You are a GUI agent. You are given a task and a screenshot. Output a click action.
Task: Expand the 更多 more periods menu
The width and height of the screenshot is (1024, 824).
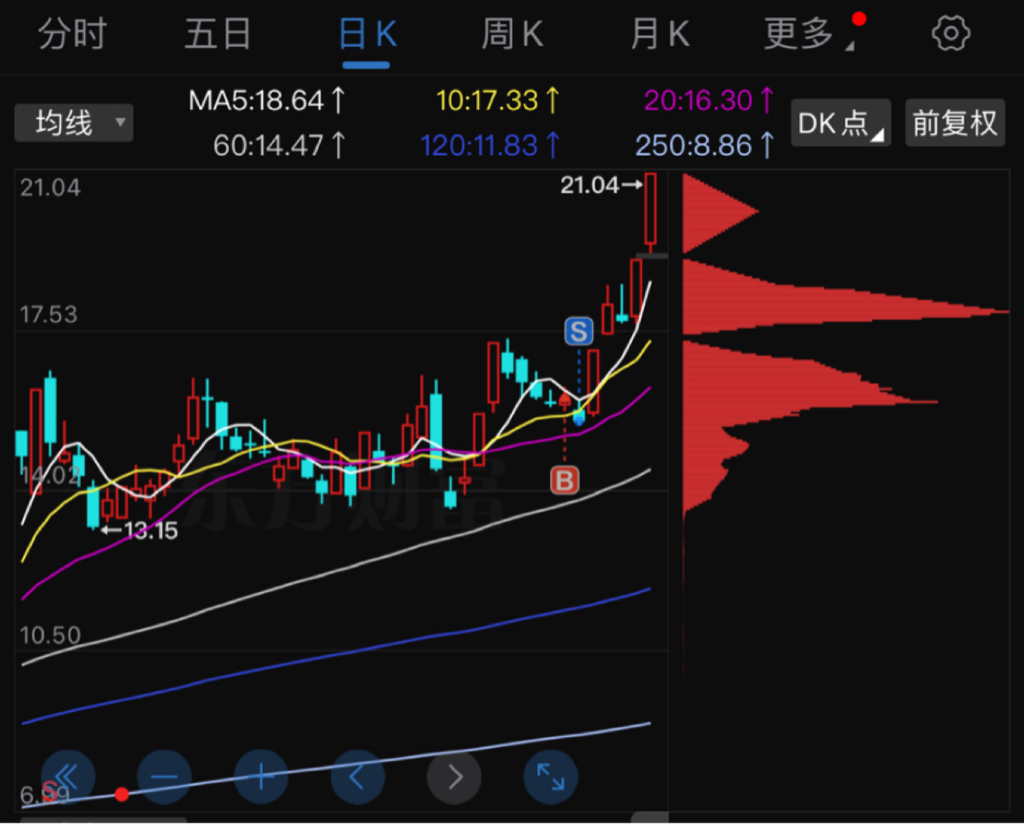coord(808,34)
